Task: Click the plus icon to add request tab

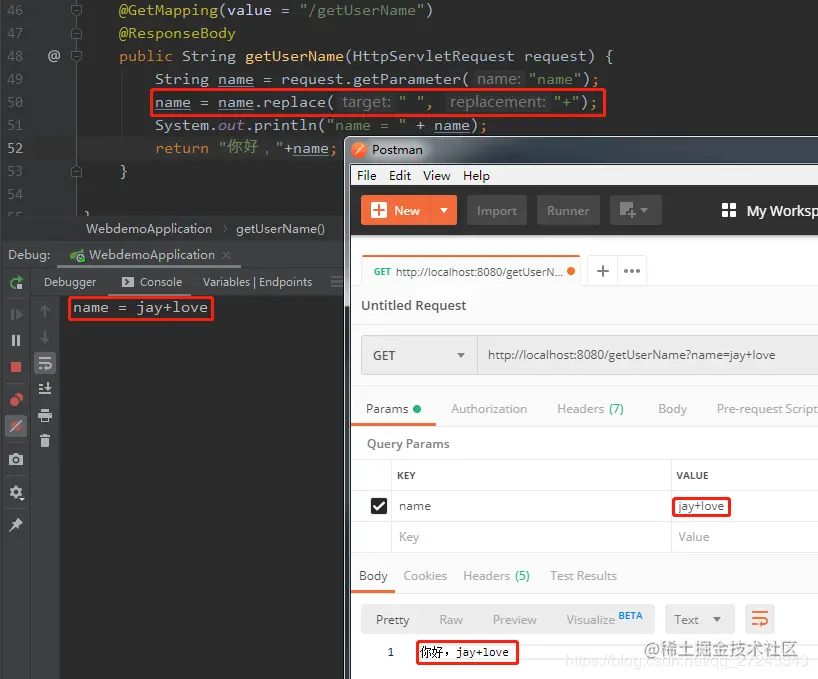Action: tap(603, 271)
